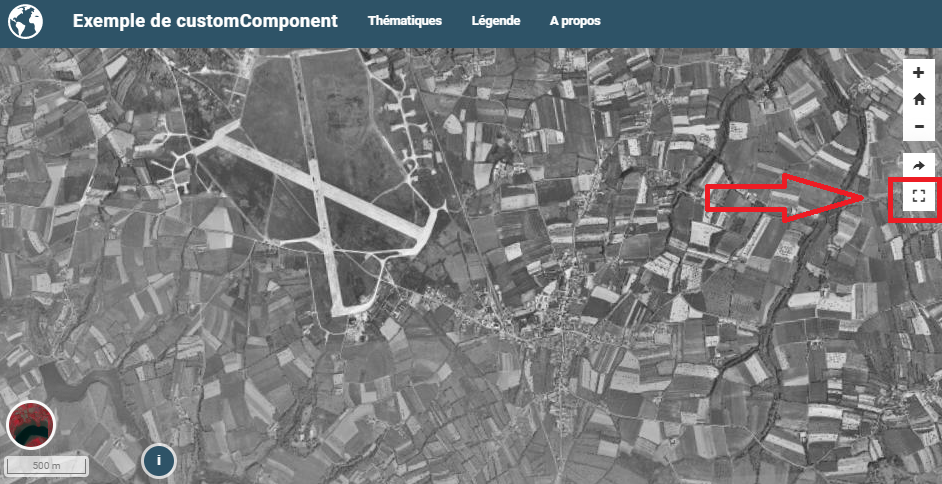Click the 500 m scale bar
942x484 pixels.
47,465
